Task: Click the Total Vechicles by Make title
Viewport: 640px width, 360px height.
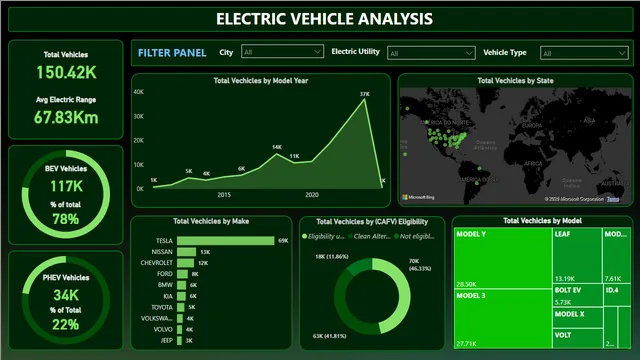Action: coord(211,221)
